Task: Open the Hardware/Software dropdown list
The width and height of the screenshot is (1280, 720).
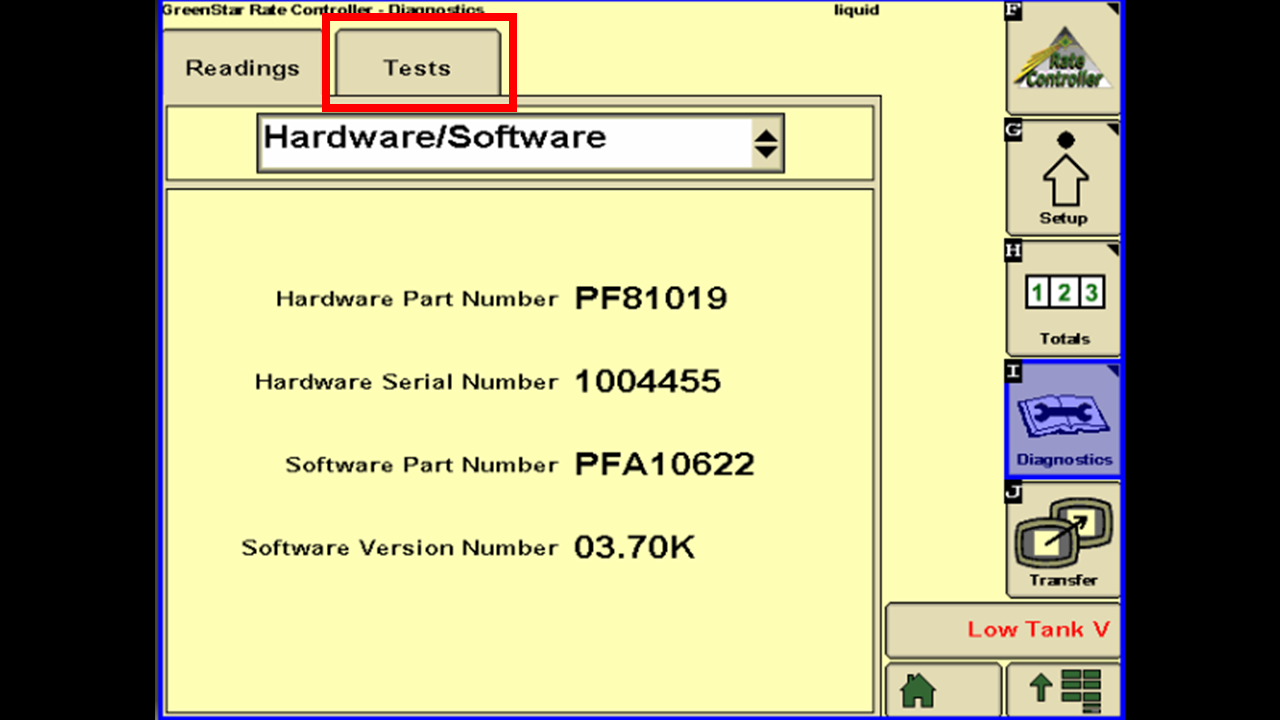Action: coord(520,143)
